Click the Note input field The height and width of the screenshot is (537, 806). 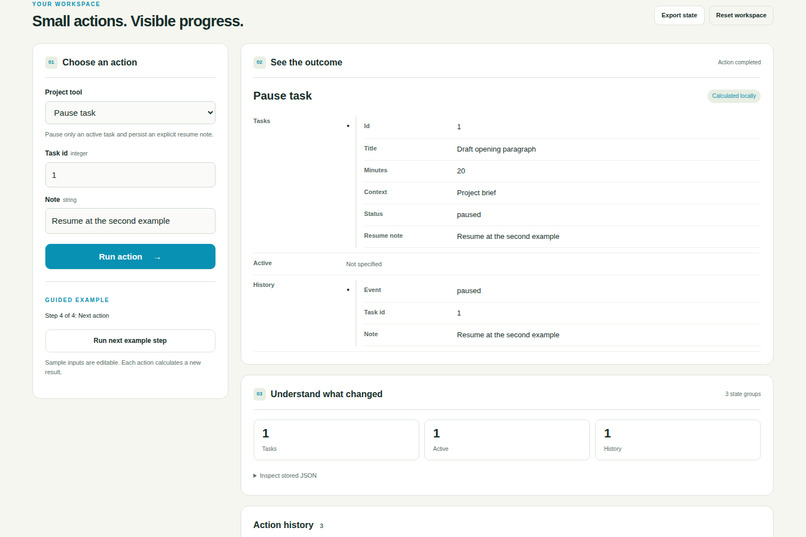click(x=130, y=221)
